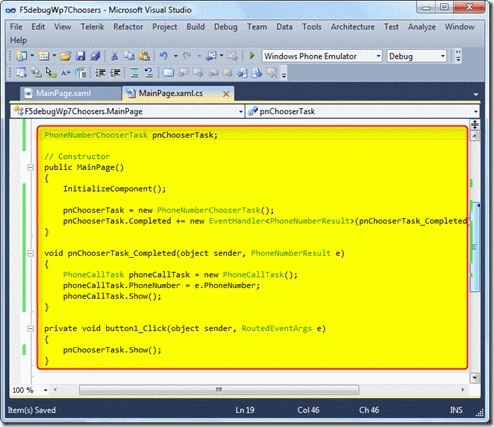Click the Paste clipboard icon
494x427 pixels.
(x=144, y=56)
